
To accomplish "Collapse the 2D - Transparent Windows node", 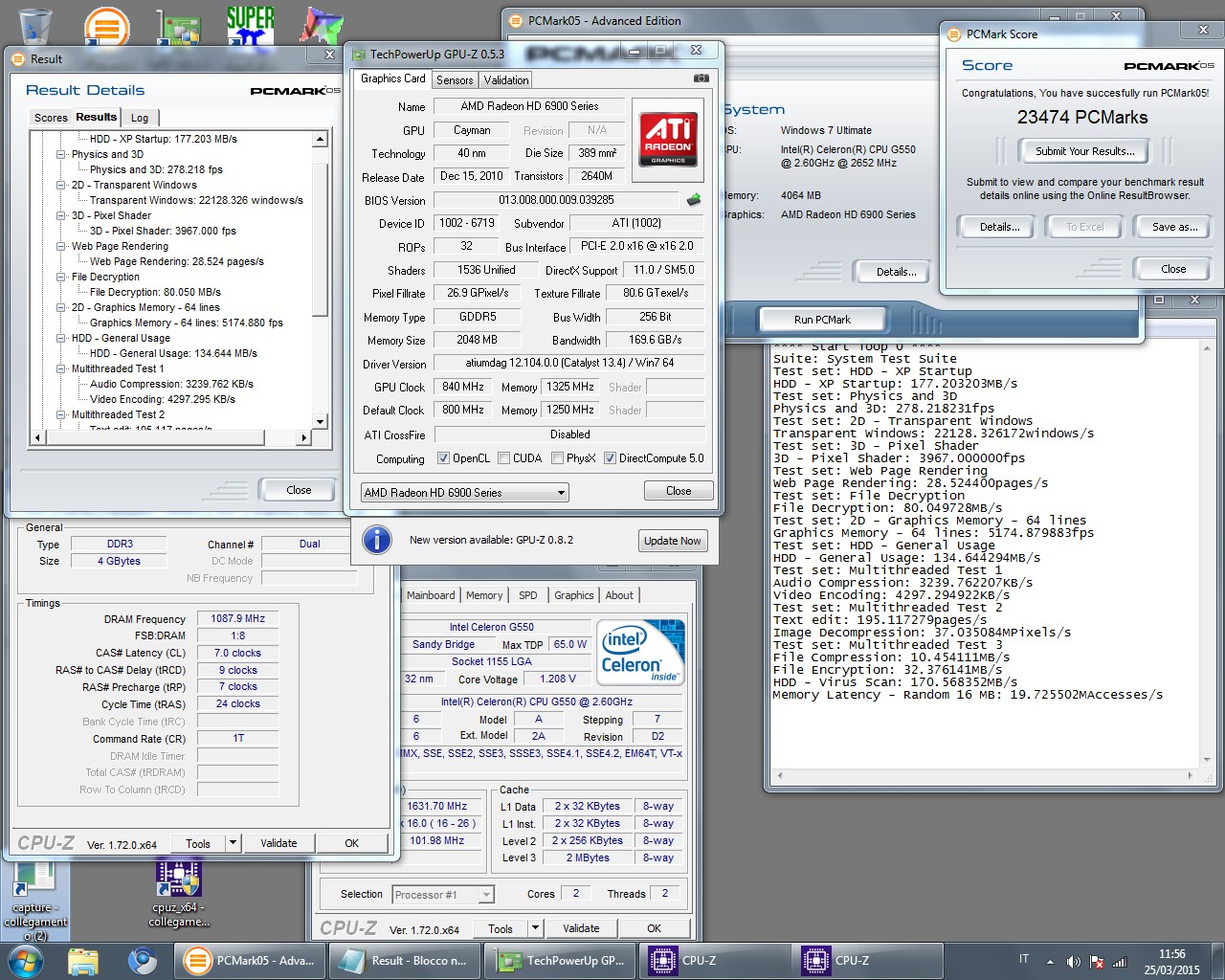I will 61,185.
